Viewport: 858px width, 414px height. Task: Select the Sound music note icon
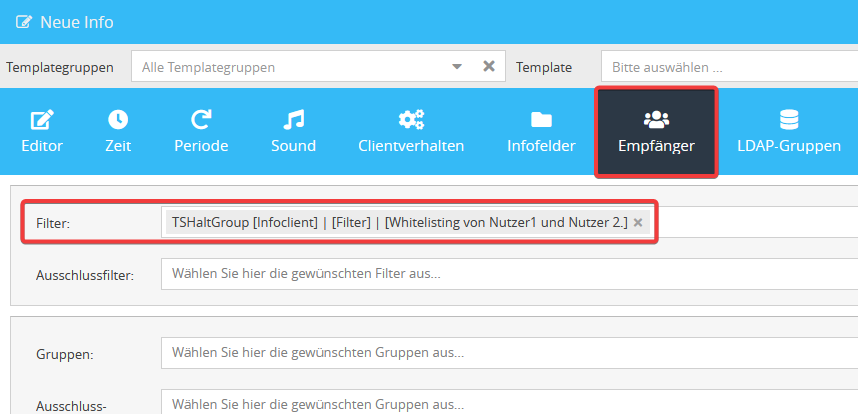tap(293, 120)
